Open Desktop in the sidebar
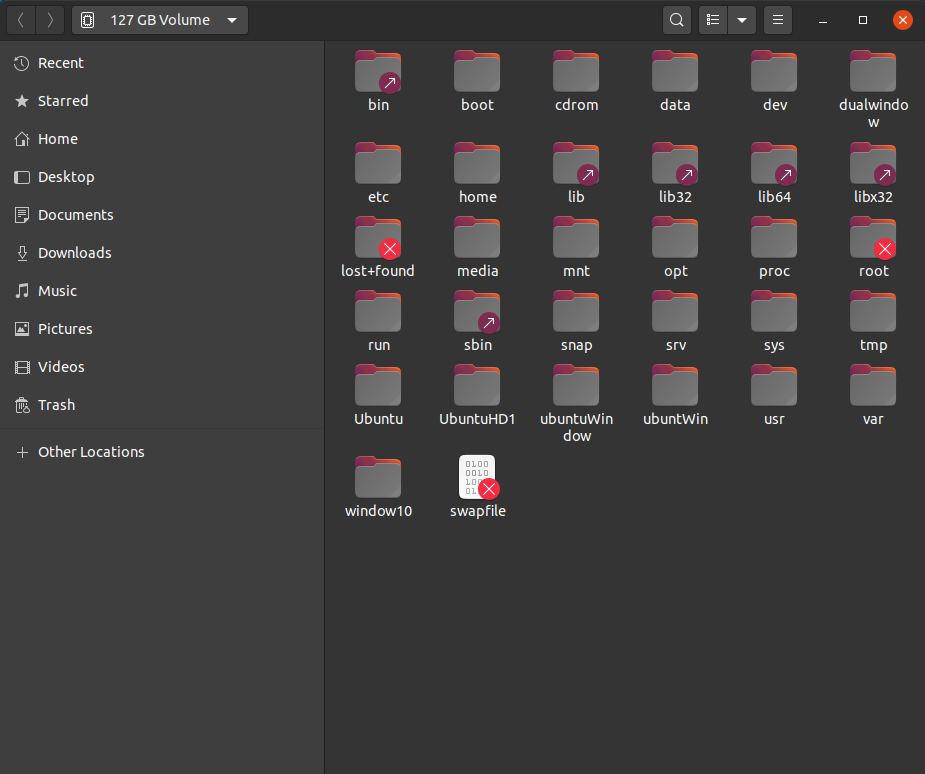The height and width of the screenshot is (774, 925). click(162, 177)
